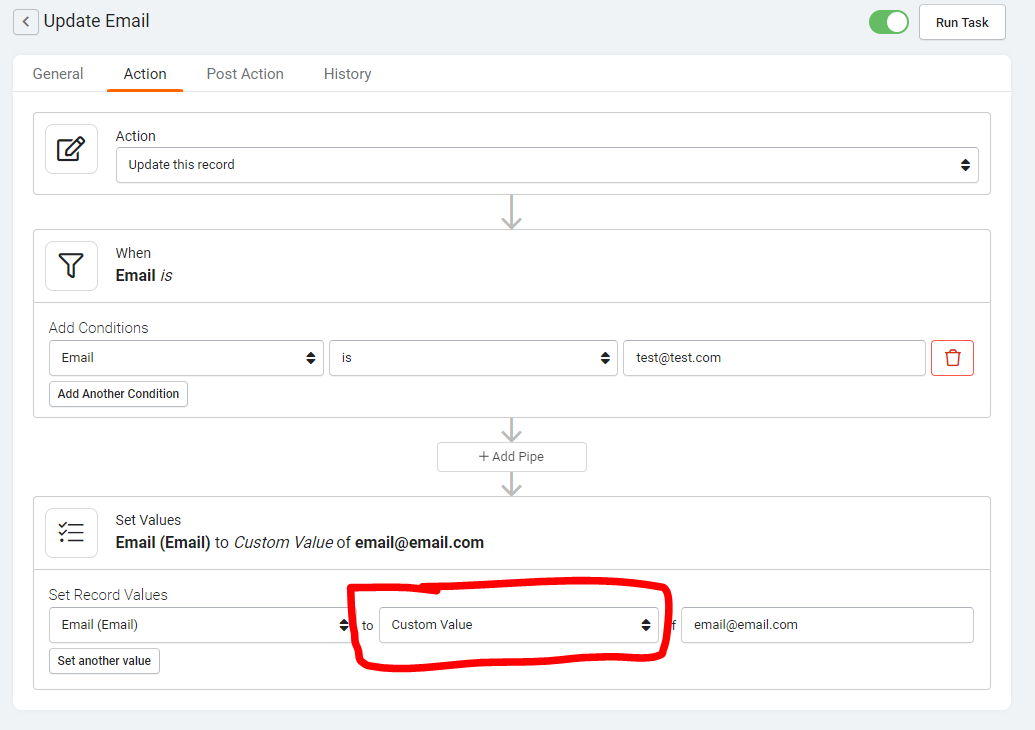The height and width of the screenshot is (730, 1035).
Task: Click the trash icon to delete condition
Action: (952, 357)
